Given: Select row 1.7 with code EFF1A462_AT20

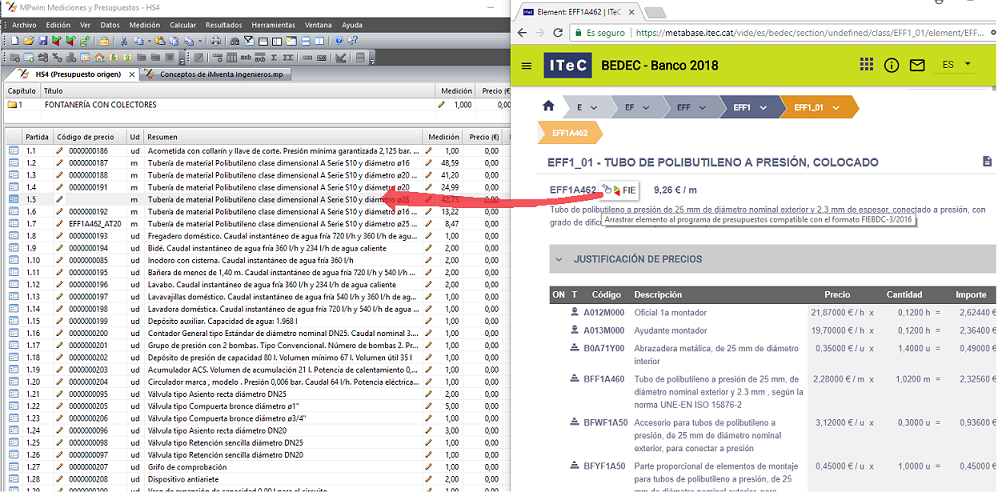Looking at the screenshot, I should point(257,223).
